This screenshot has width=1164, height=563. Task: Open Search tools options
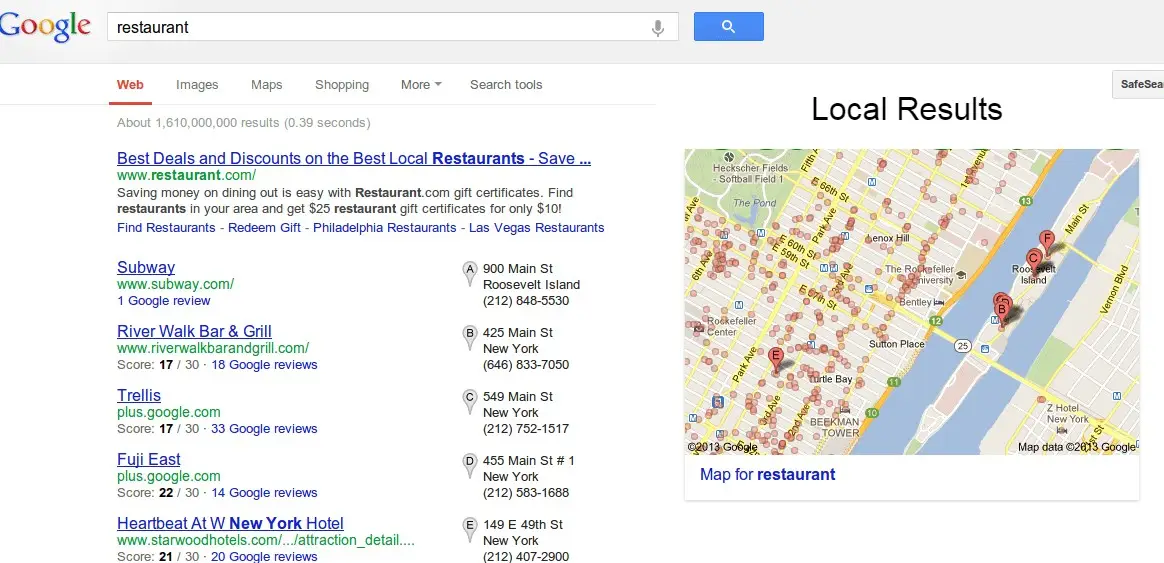point(506,85)
